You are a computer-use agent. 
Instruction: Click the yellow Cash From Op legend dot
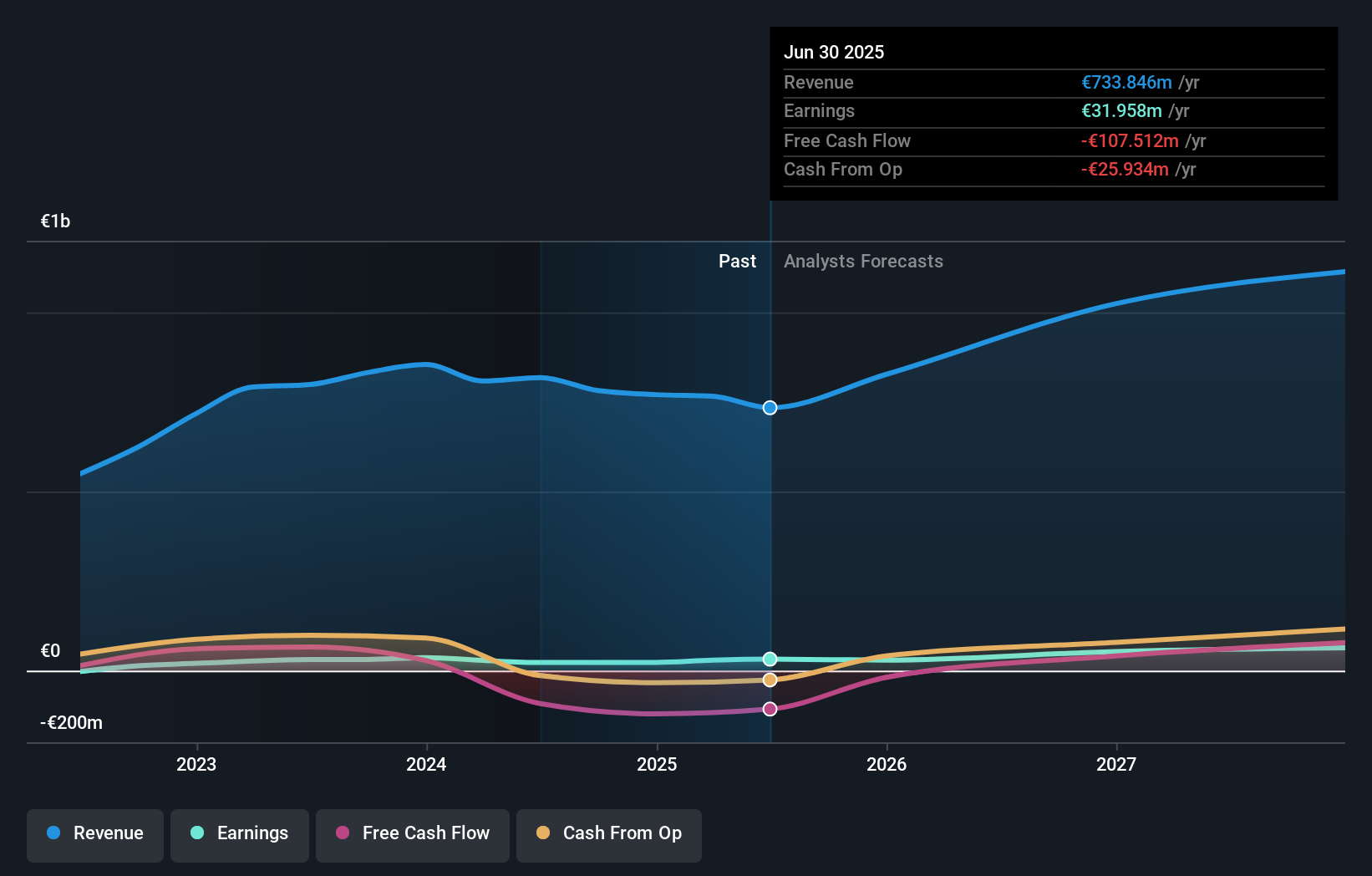pos(544,833)
